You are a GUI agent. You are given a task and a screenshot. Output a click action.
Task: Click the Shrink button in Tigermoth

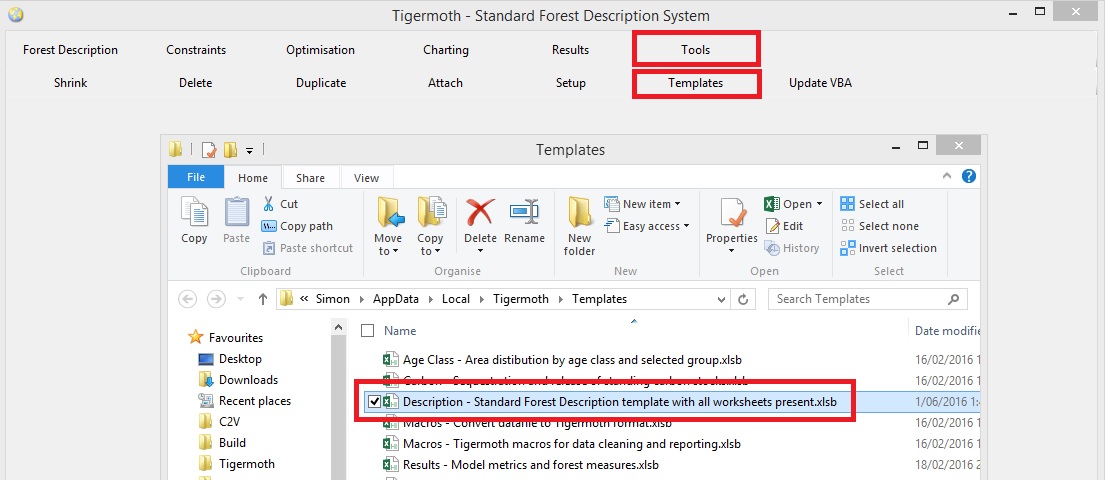[x=70, y=82]
